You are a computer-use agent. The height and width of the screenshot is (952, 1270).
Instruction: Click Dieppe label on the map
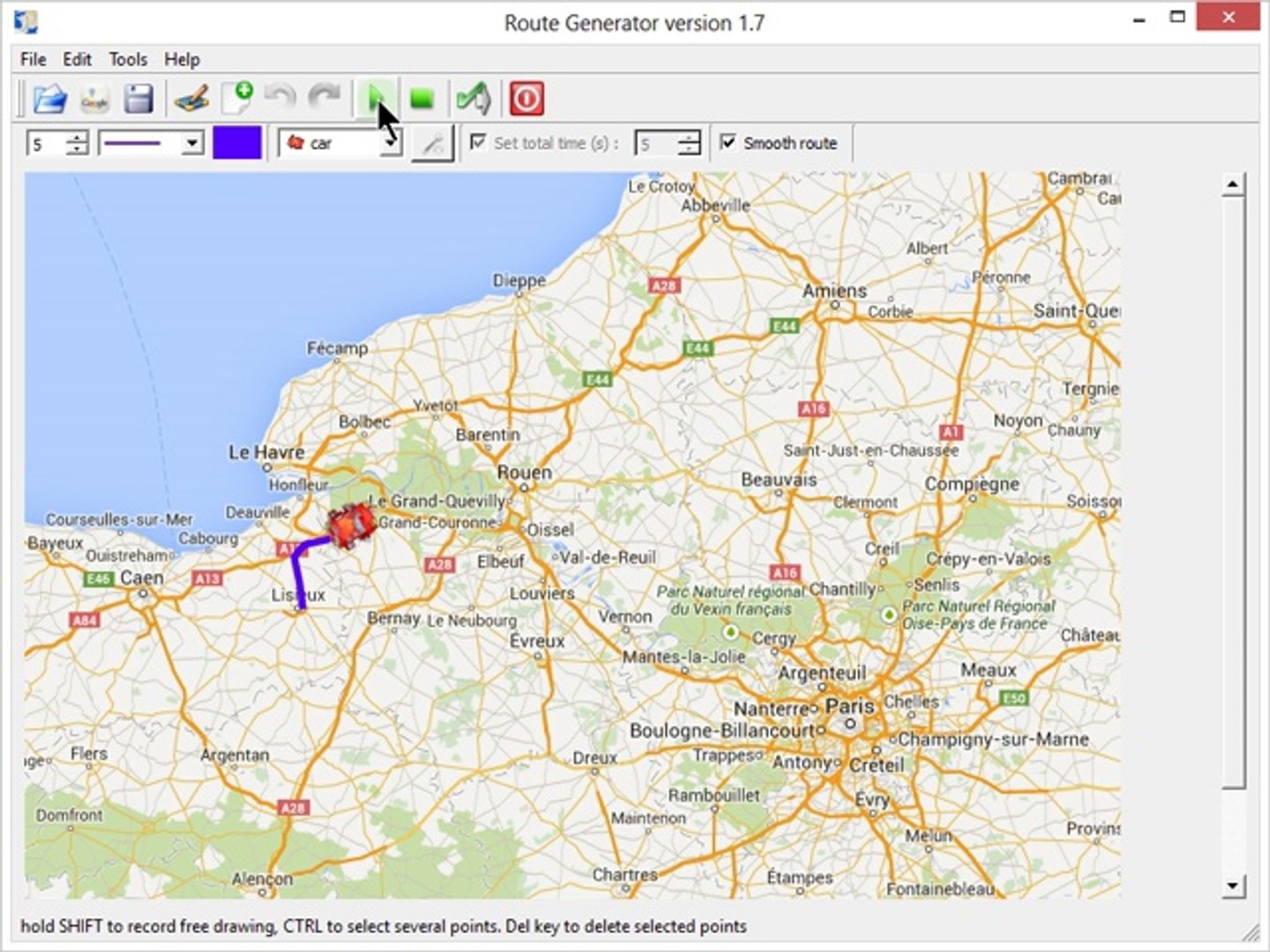[519, 281]
